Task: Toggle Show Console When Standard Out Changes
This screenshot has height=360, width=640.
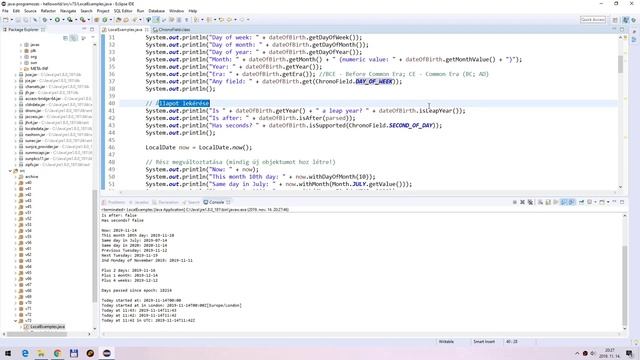Action: (x=564, y=202)
